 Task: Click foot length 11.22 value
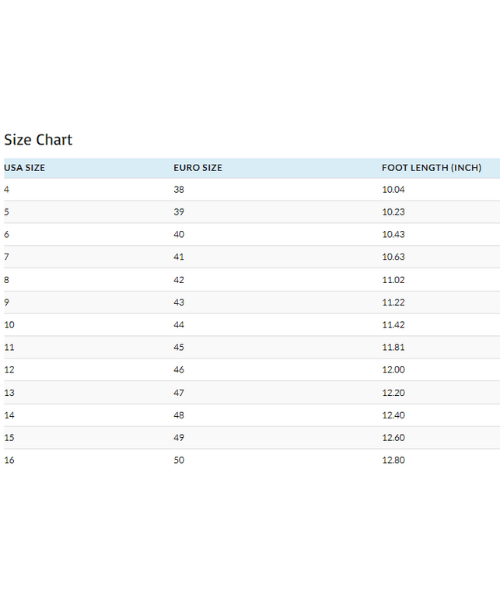point(393,302)
